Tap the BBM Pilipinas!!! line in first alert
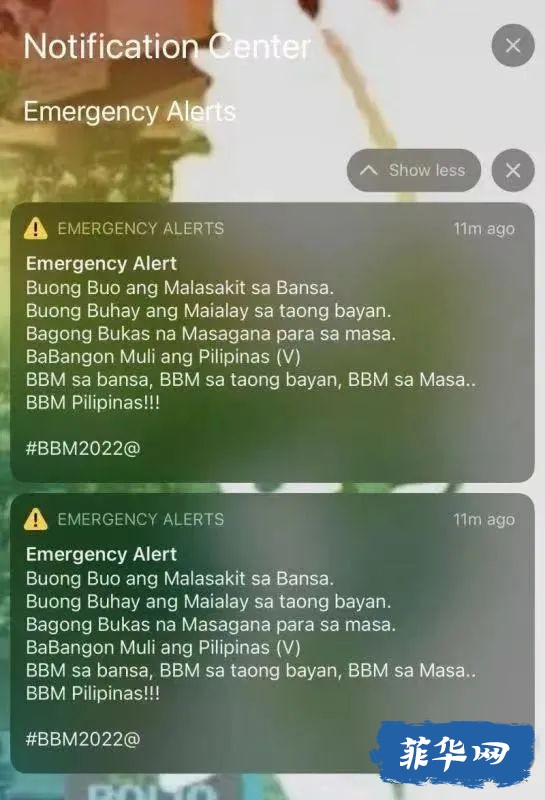This screenshot has height=800, width=545. pos(93,403)
